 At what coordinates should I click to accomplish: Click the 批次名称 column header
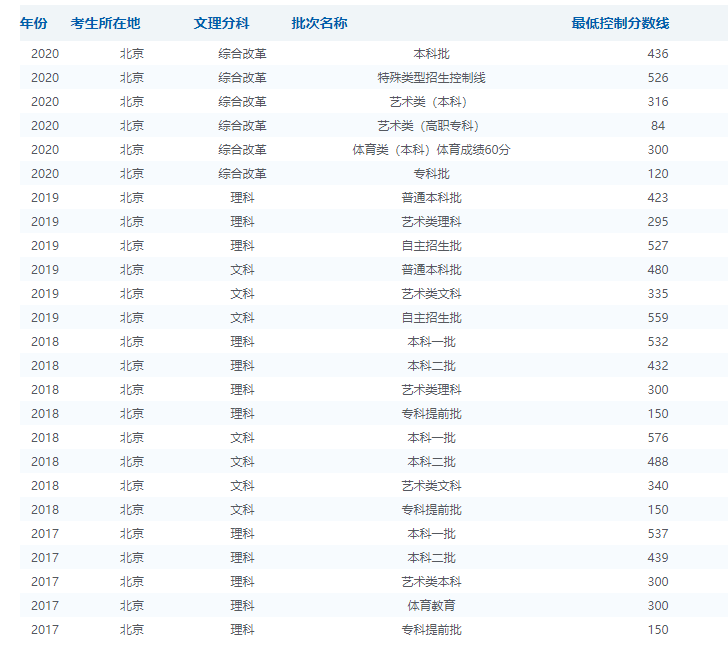(319, 23)
